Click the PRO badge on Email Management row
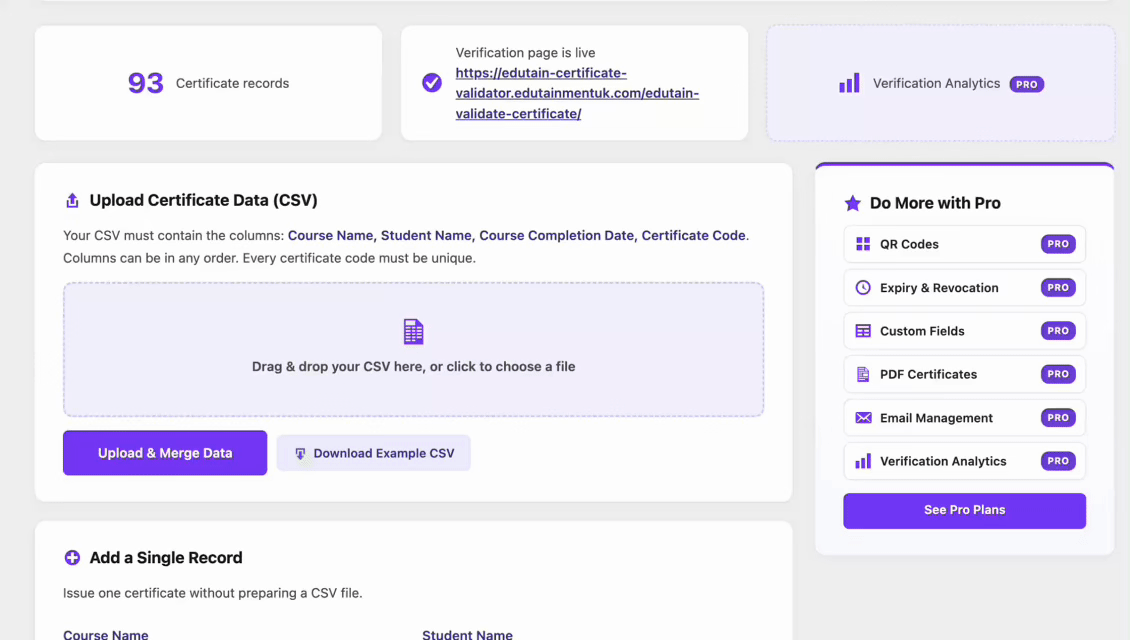 coord(1058,418)
